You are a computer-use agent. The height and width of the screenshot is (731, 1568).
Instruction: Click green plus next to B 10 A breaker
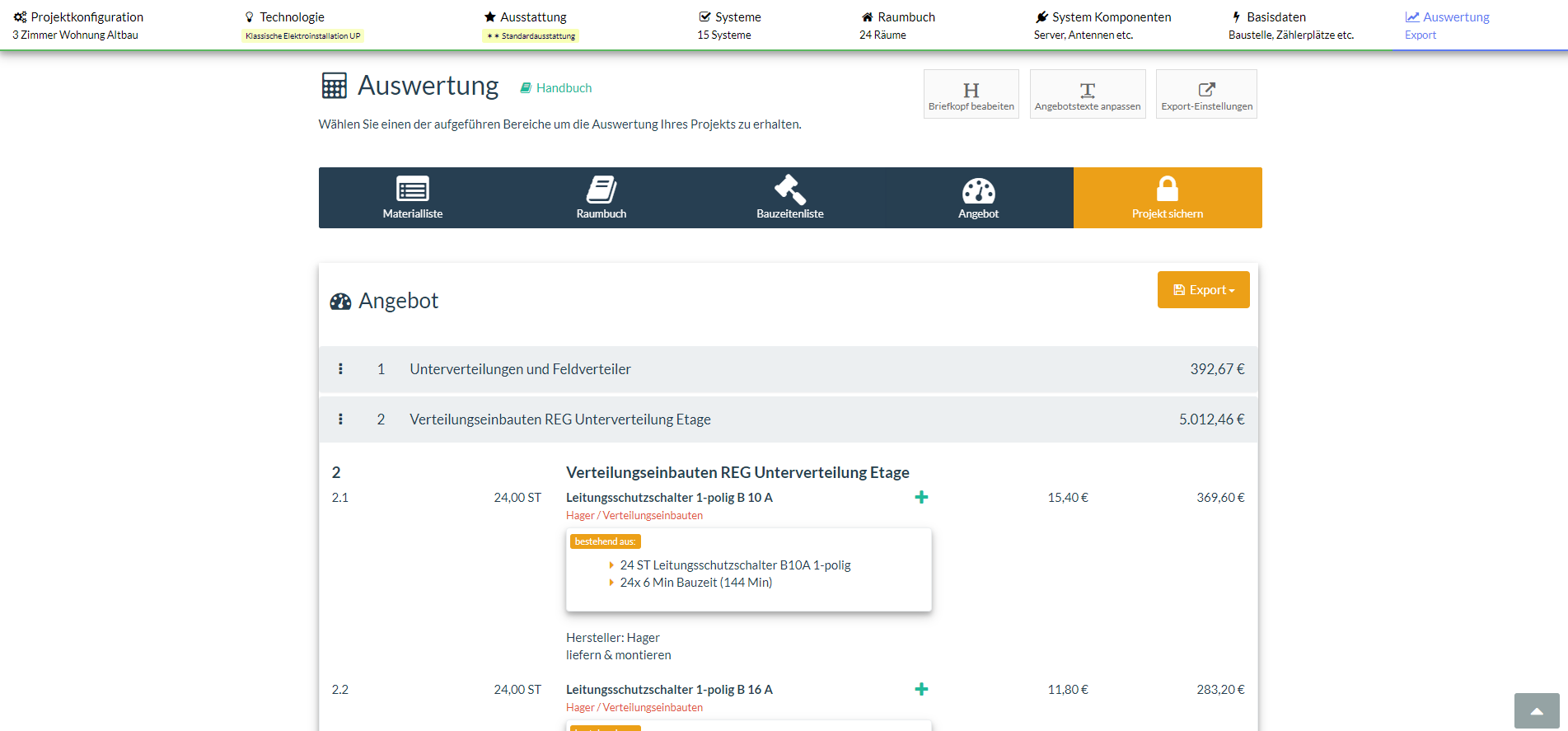(921, 497)
